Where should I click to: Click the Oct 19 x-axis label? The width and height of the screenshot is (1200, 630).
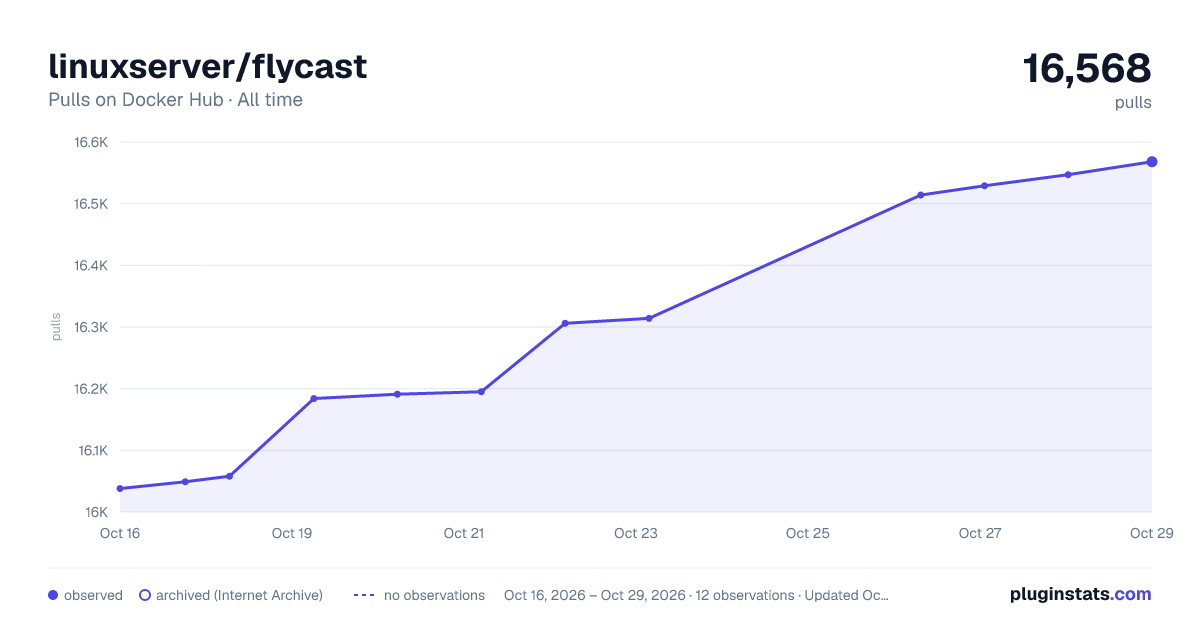[292, 533]
